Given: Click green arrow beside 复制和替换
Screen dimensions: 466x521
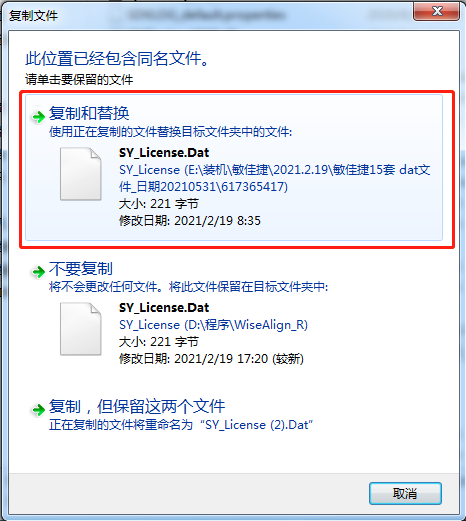Looking at the screenshot, I should (38, 117).
